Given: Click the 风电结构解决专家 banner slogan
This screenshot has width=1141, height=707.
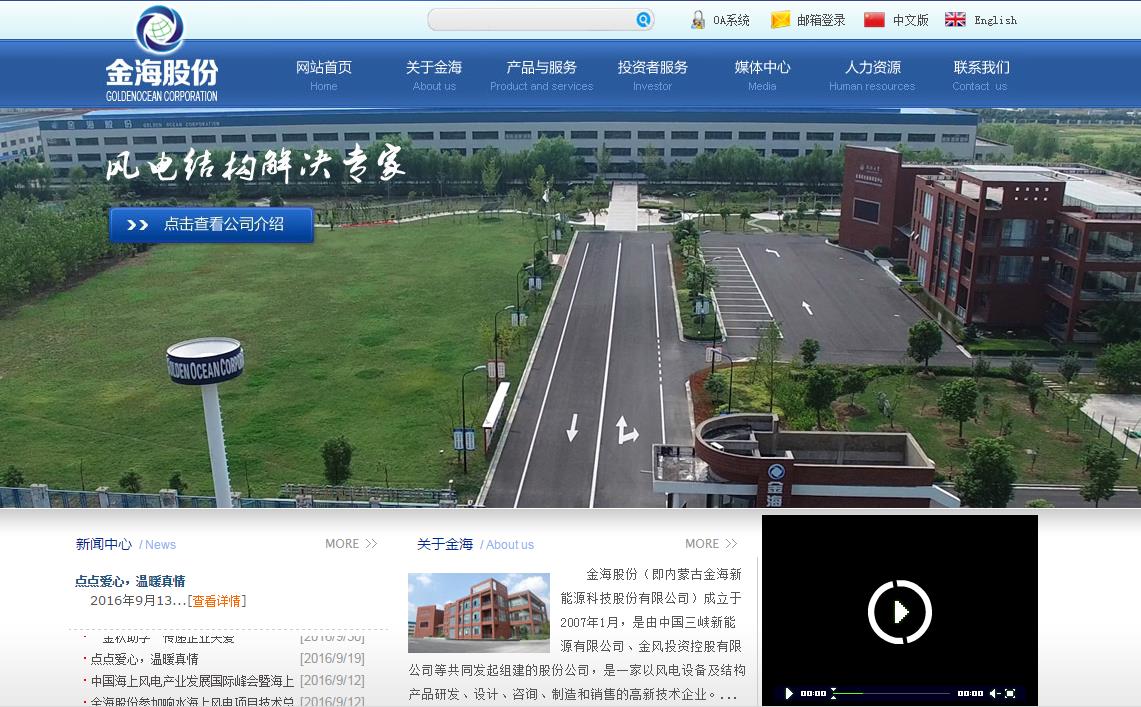Looking at the screenshot, I should [x=255, y=164].
